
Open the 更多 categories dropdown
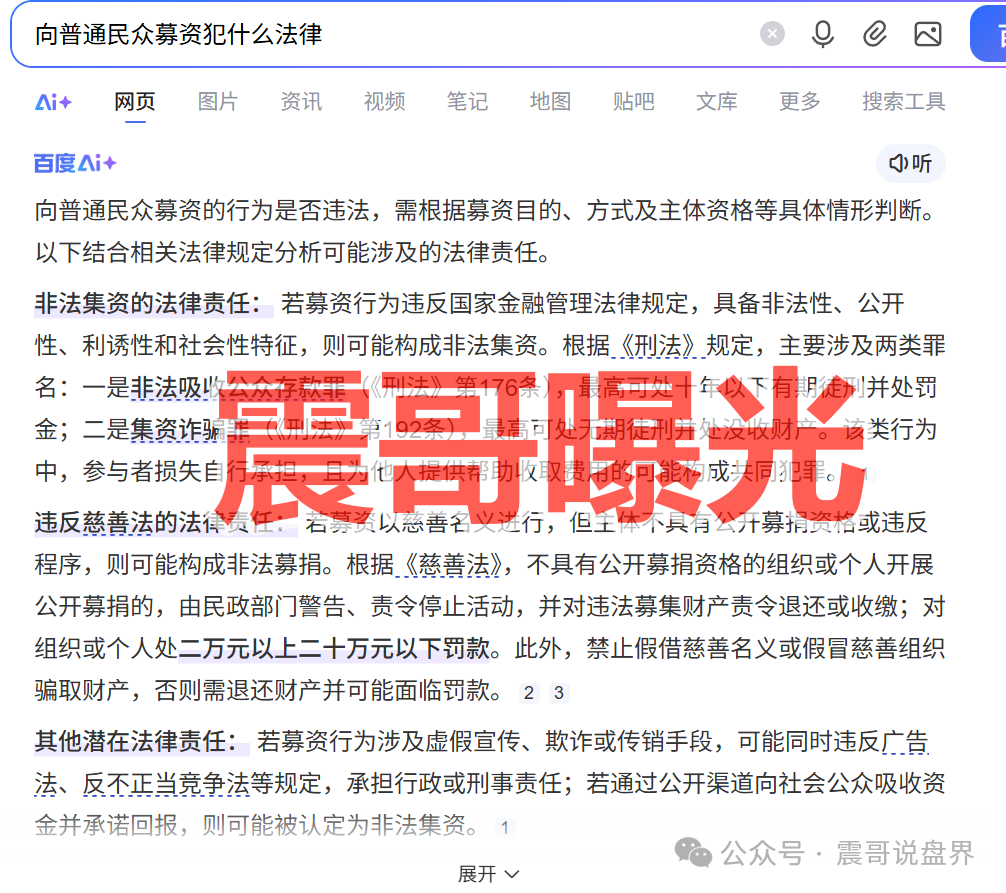point(798,101)
